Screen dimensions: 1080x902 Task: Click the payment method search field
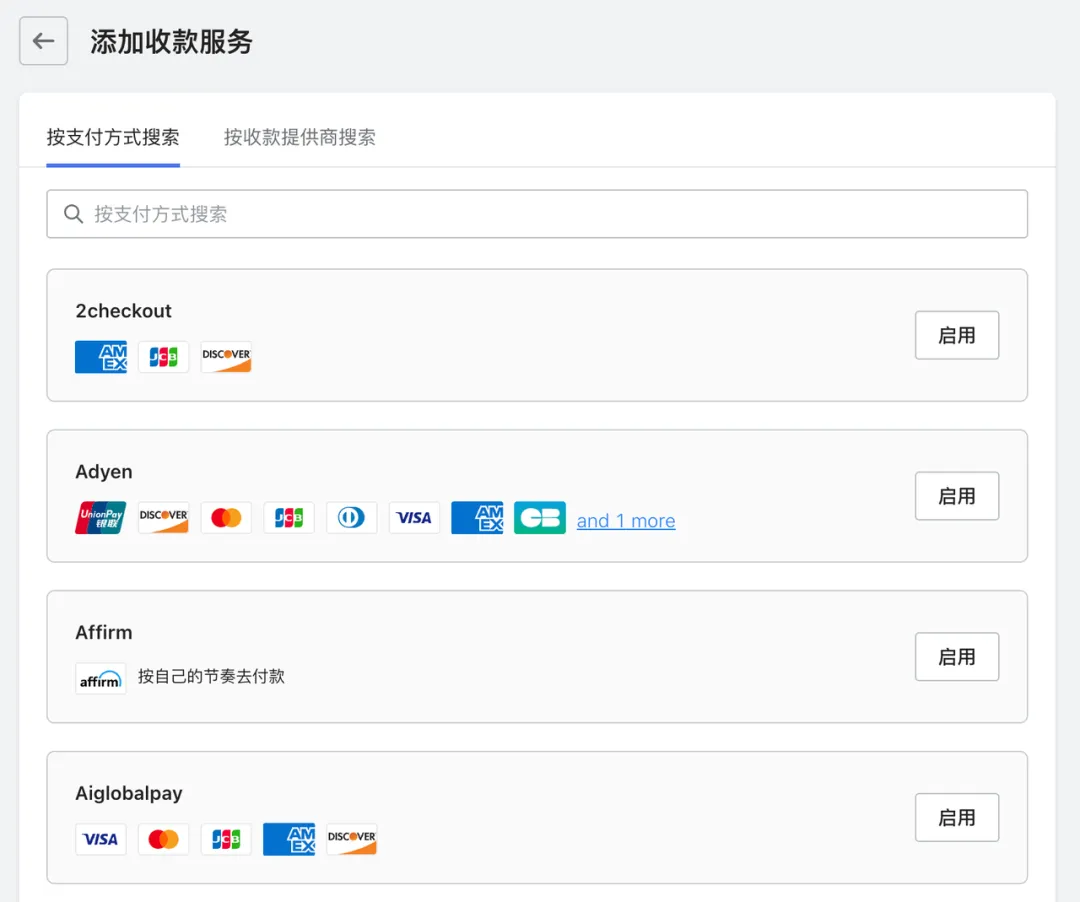coord(537,213)
